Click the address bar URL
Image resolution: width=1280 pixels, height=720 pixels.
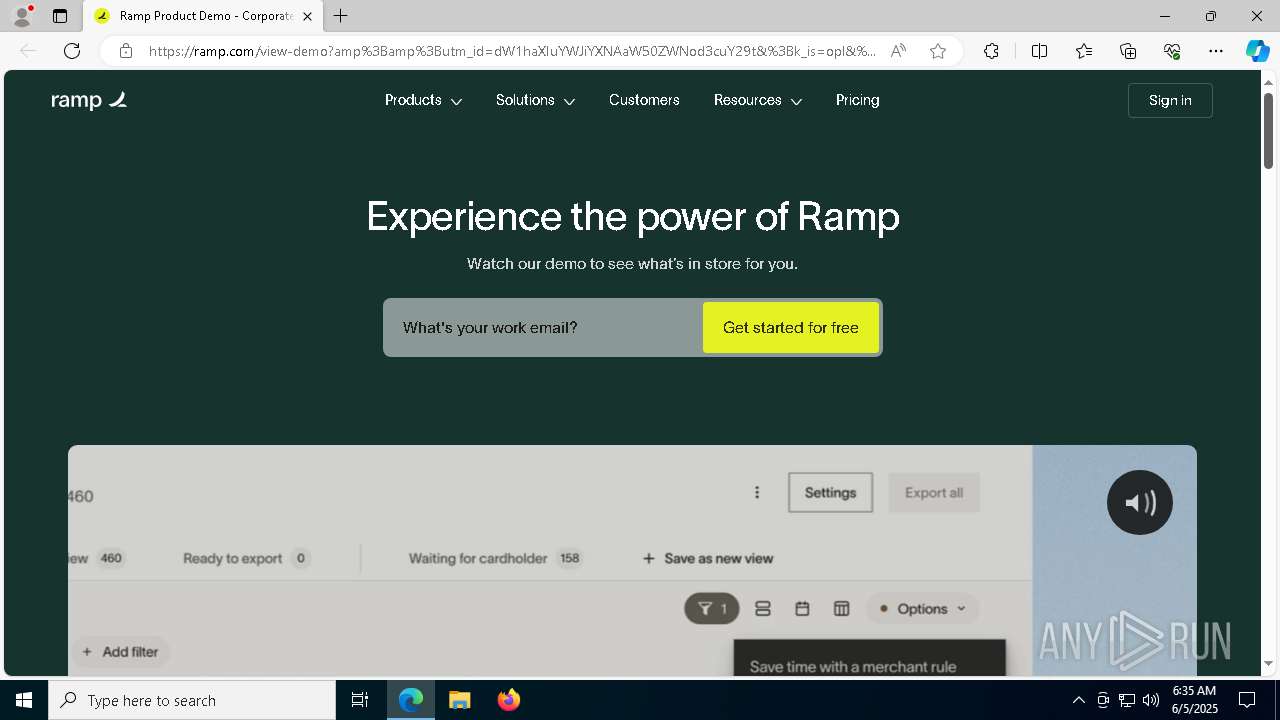tap(512, 51)
